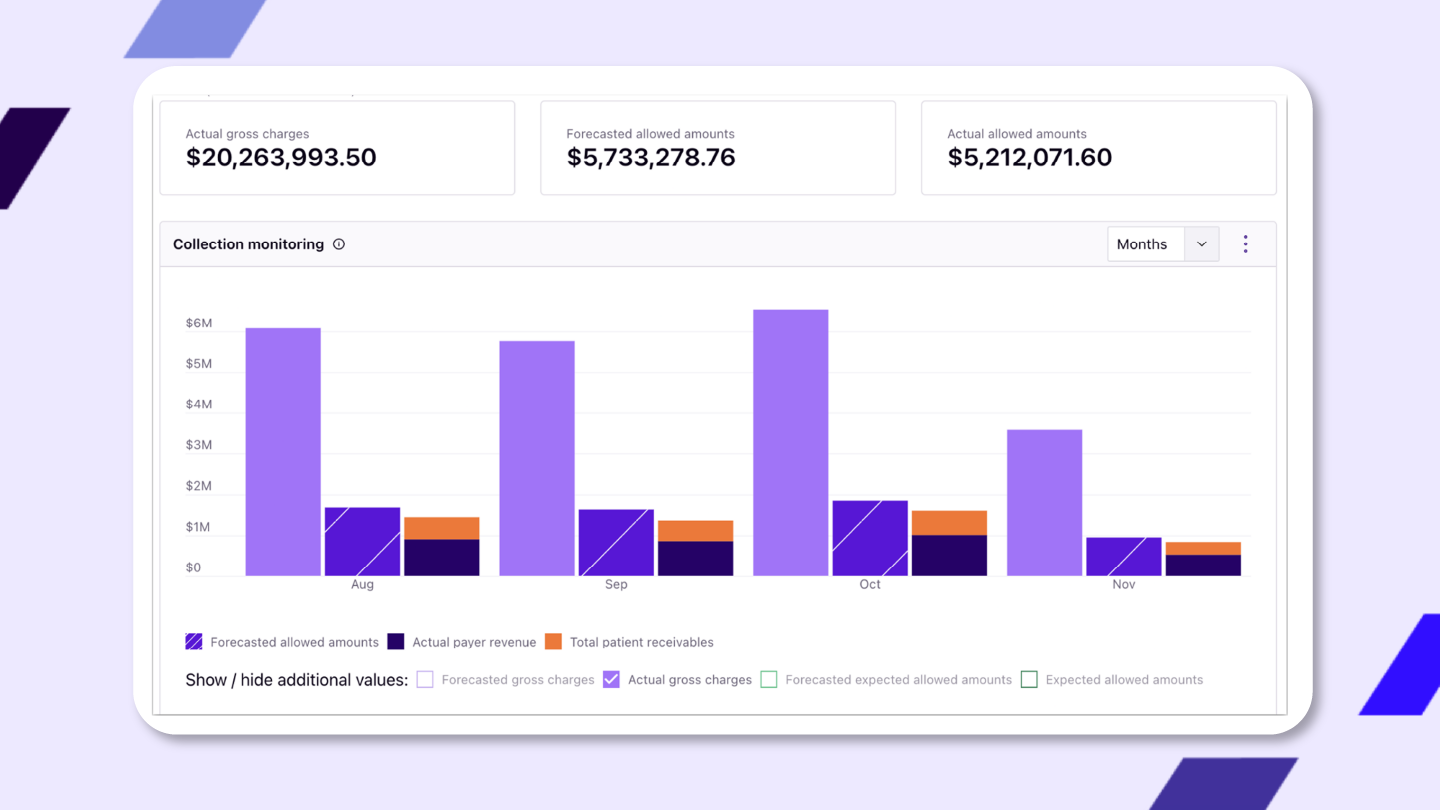Click the Total patient receivables legend swatch

coord(553,642)
